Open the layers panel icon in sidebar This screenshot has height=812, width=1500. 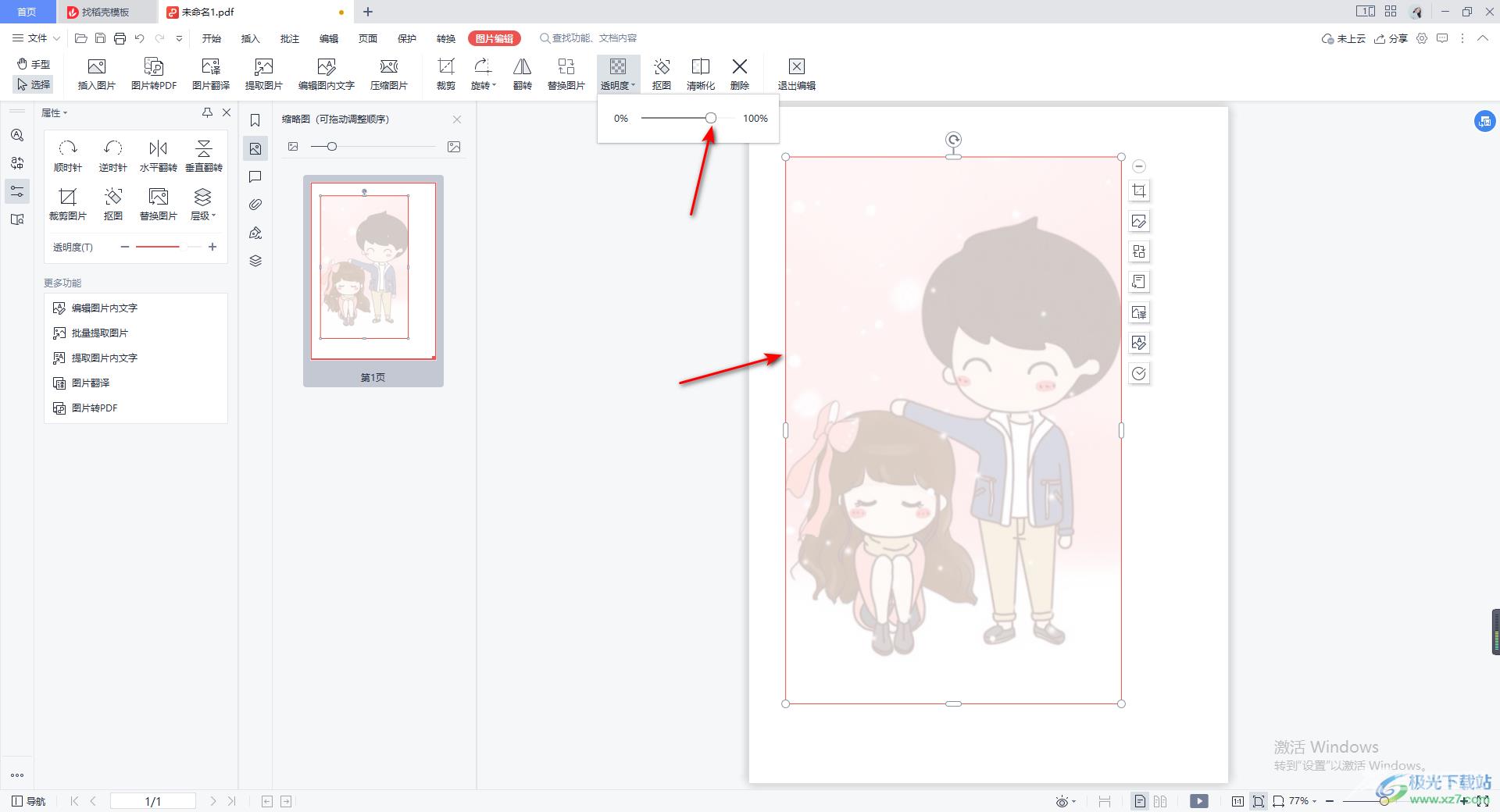(255, 261)
